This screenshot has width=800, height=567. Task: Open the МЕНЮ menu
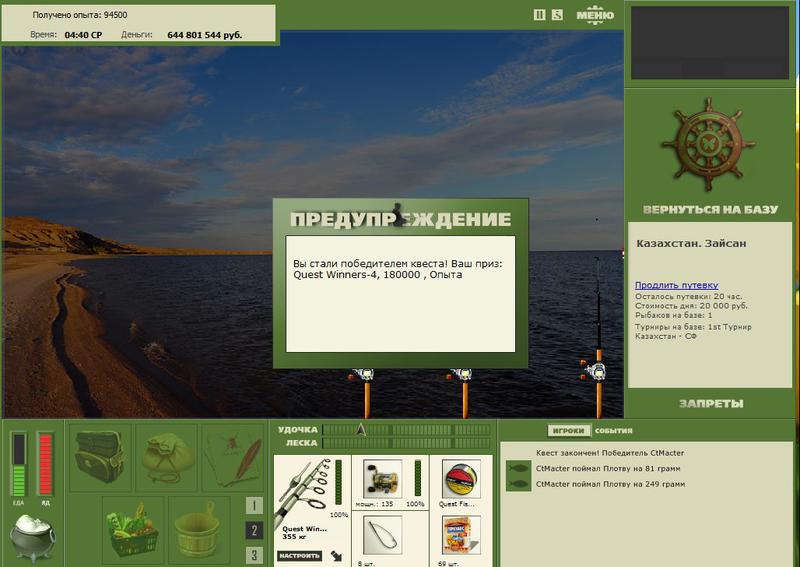coord(595,15)
